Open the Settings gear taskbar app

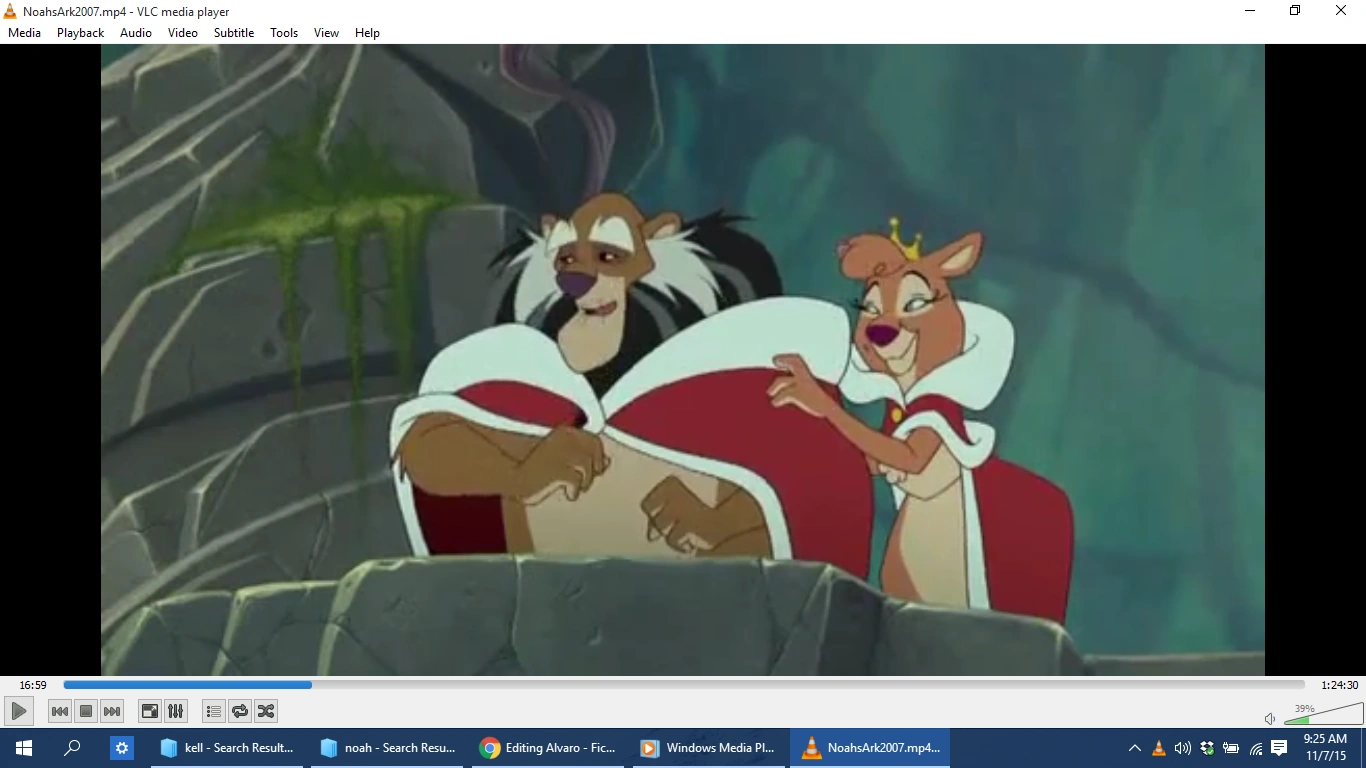tap(122, 748)
